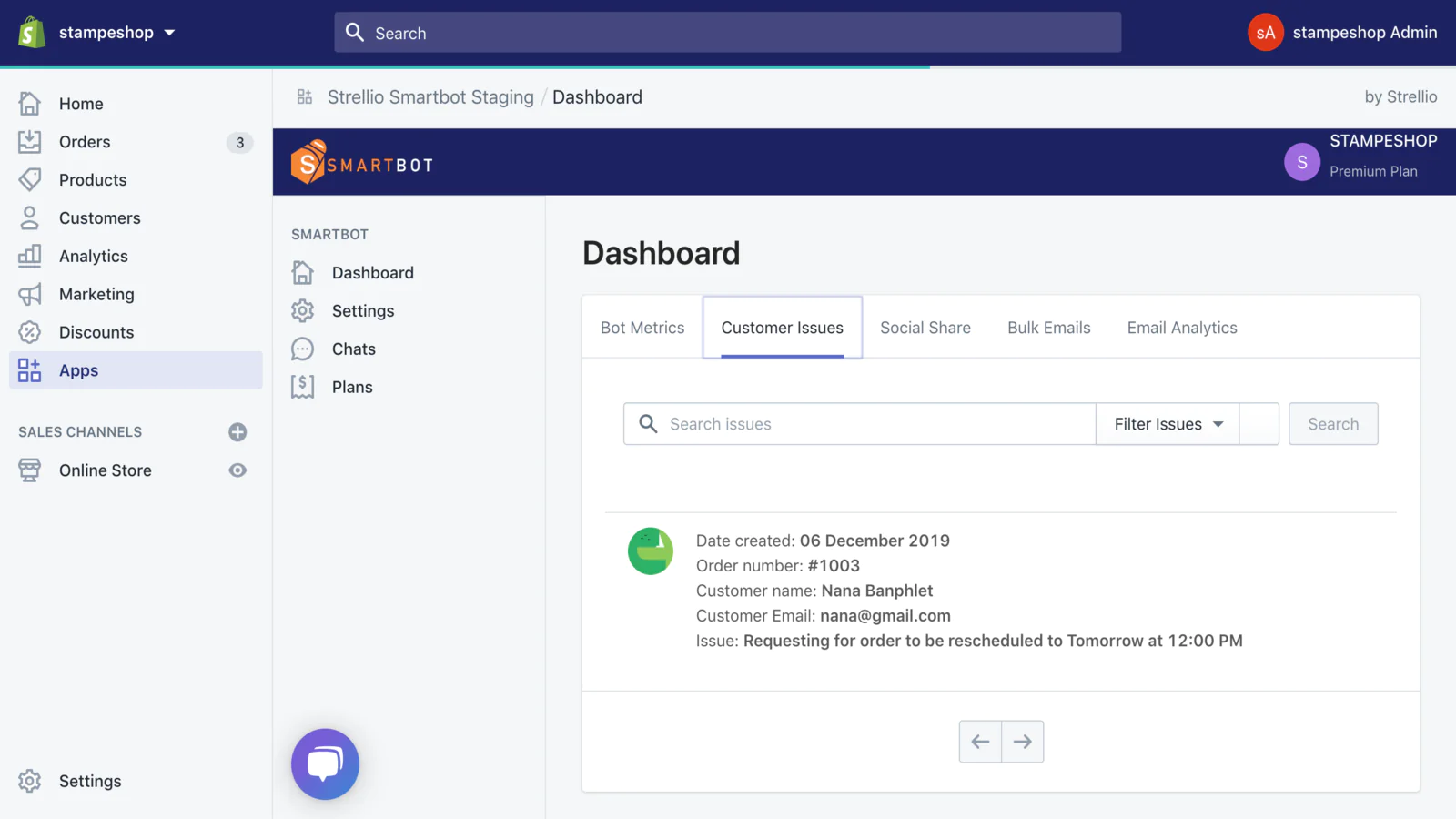The height and width of the screenshot is (819, 1456).
Task: Open the Filter Issues dropdown
Action: [x=1168, y=424]
